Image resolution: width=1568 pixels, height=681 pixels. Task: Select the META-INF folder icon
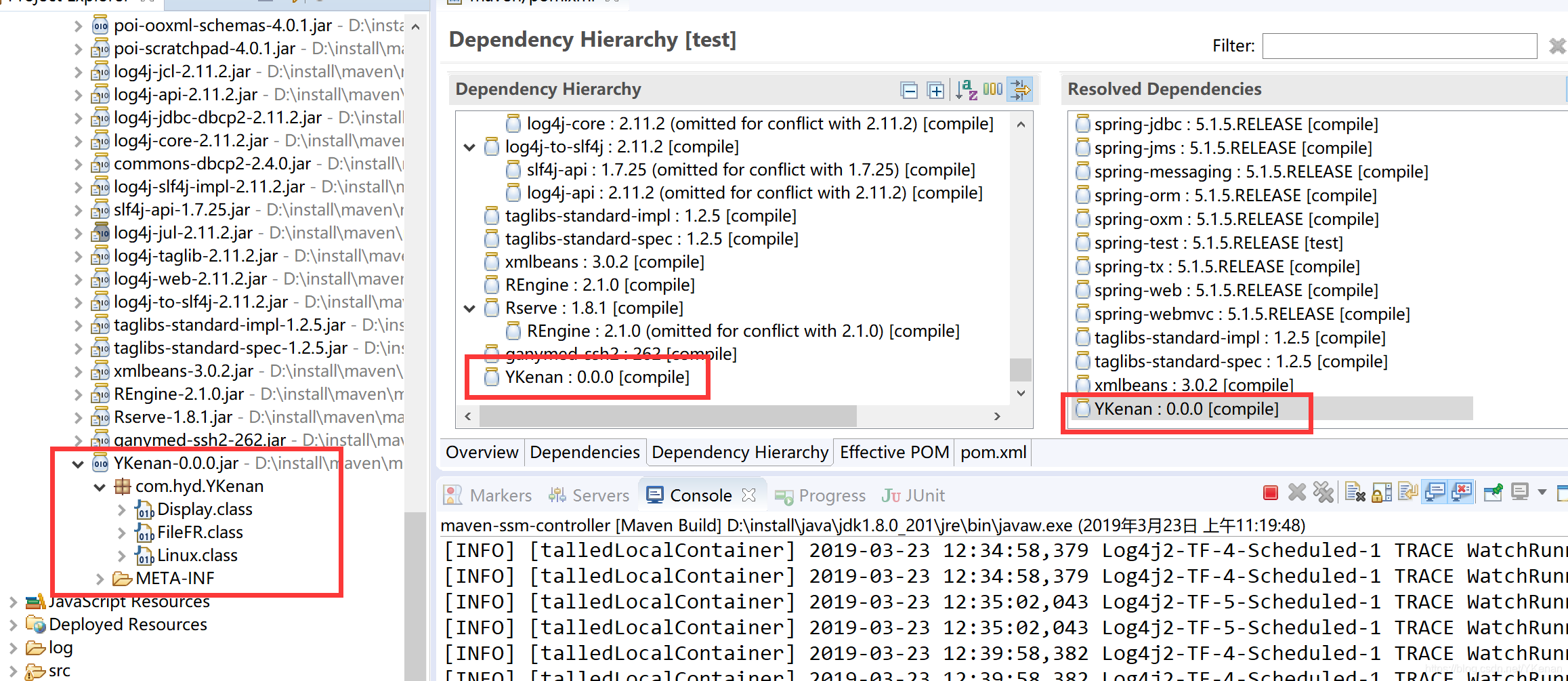pyautogui.click(x=122, y=579)
